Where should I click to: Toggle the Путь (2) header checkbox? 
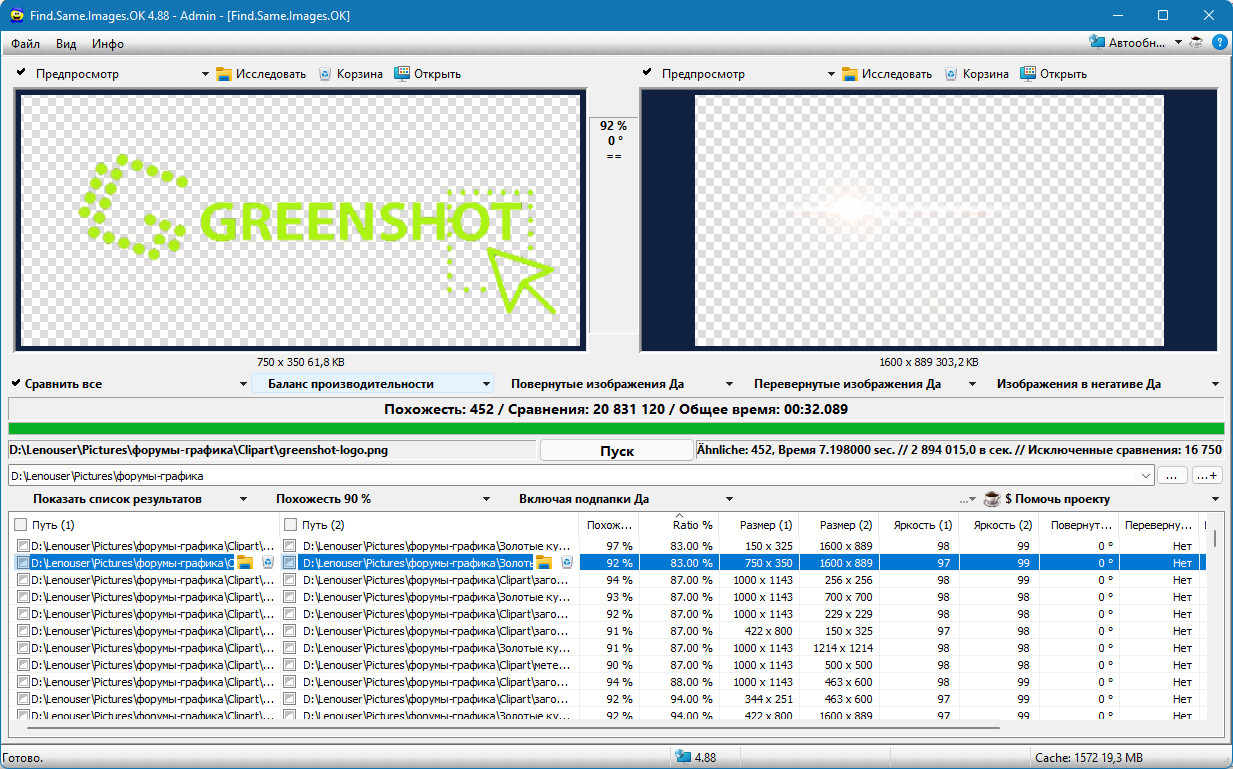point(290,525)
